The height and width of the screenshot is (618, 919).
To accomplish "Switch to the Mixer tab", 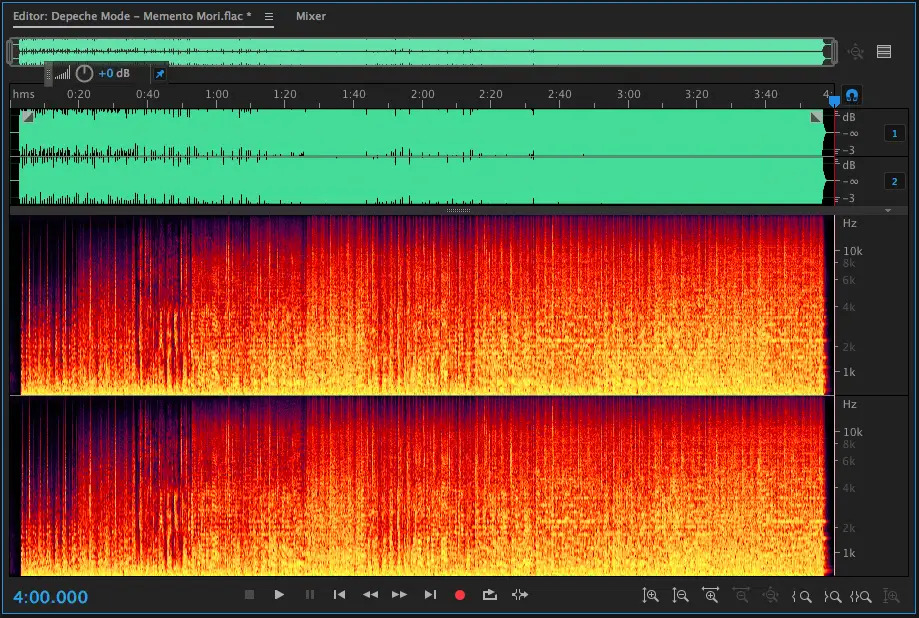I will pos(310,17).
